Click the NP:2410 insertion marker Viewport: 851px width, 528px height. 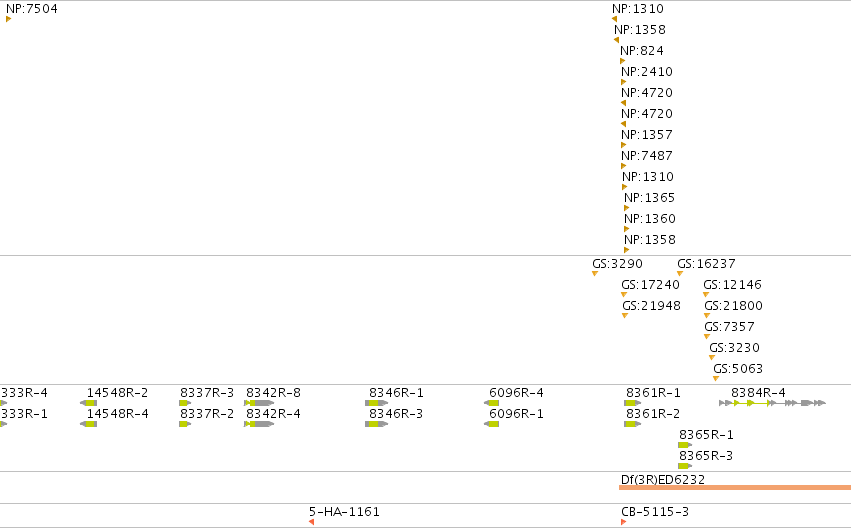click(624, 82)
